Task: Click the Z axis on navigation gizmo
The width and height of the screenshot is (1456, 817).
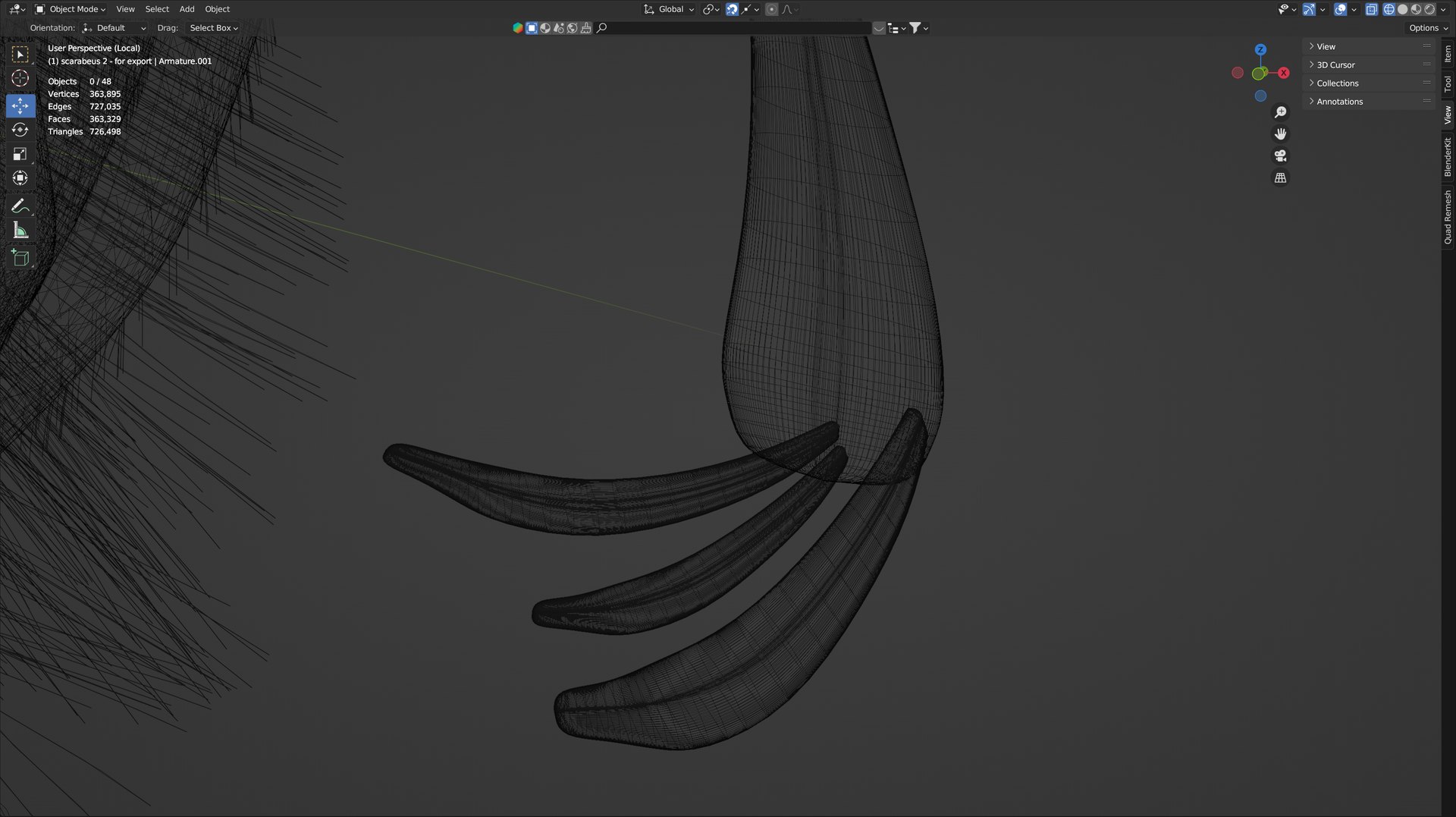Action: [x=1260, y=49]
